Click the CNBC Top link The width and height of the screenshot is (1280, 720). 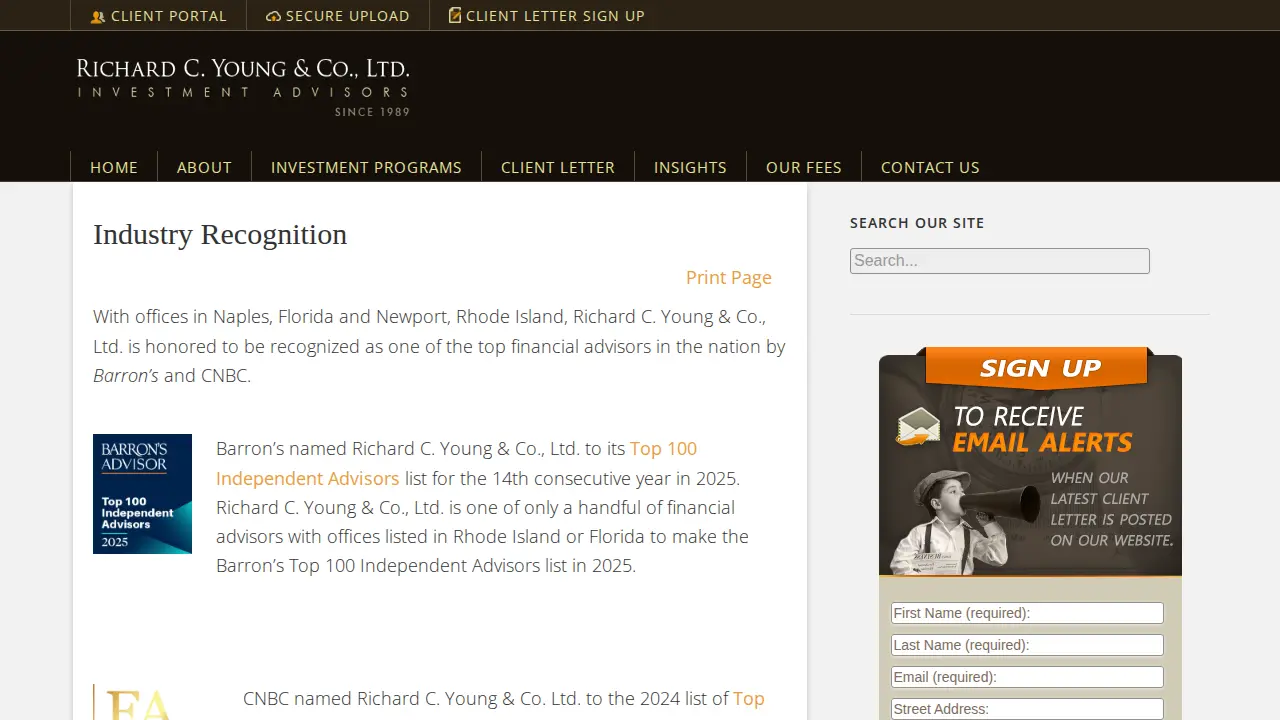tap(749, 699)
